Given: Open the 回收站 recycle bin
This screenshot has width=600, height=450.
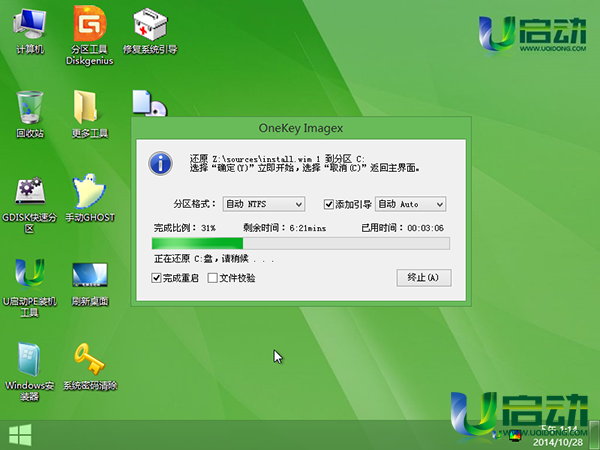Looking at the screenshot, I should pyautogui.click(x=30, y=114).
